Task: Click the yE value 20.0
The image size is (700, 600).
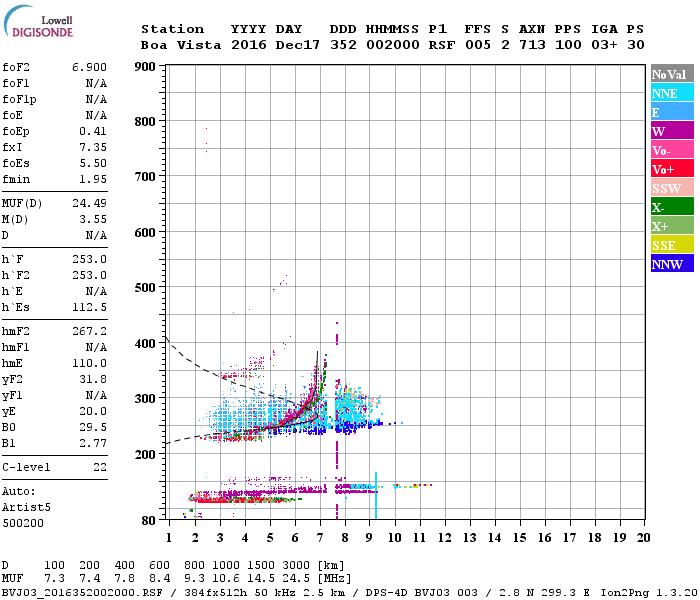Action: tap(93, 412)
